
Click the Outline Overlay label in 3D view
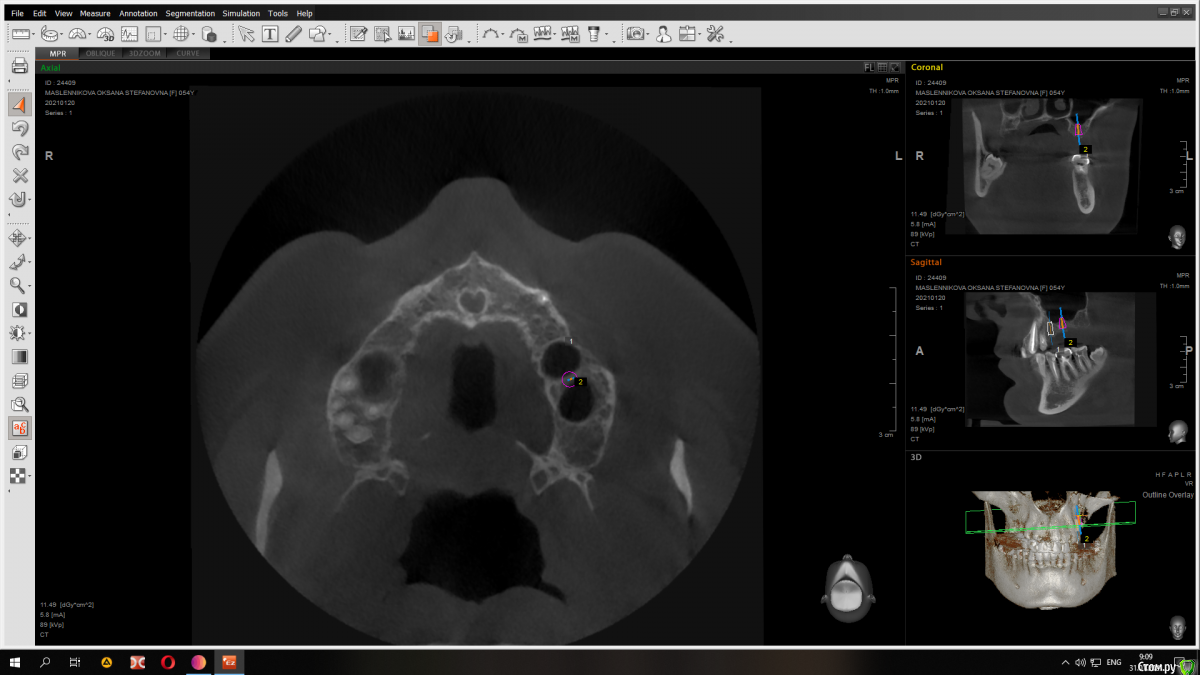click(1168, 494)
